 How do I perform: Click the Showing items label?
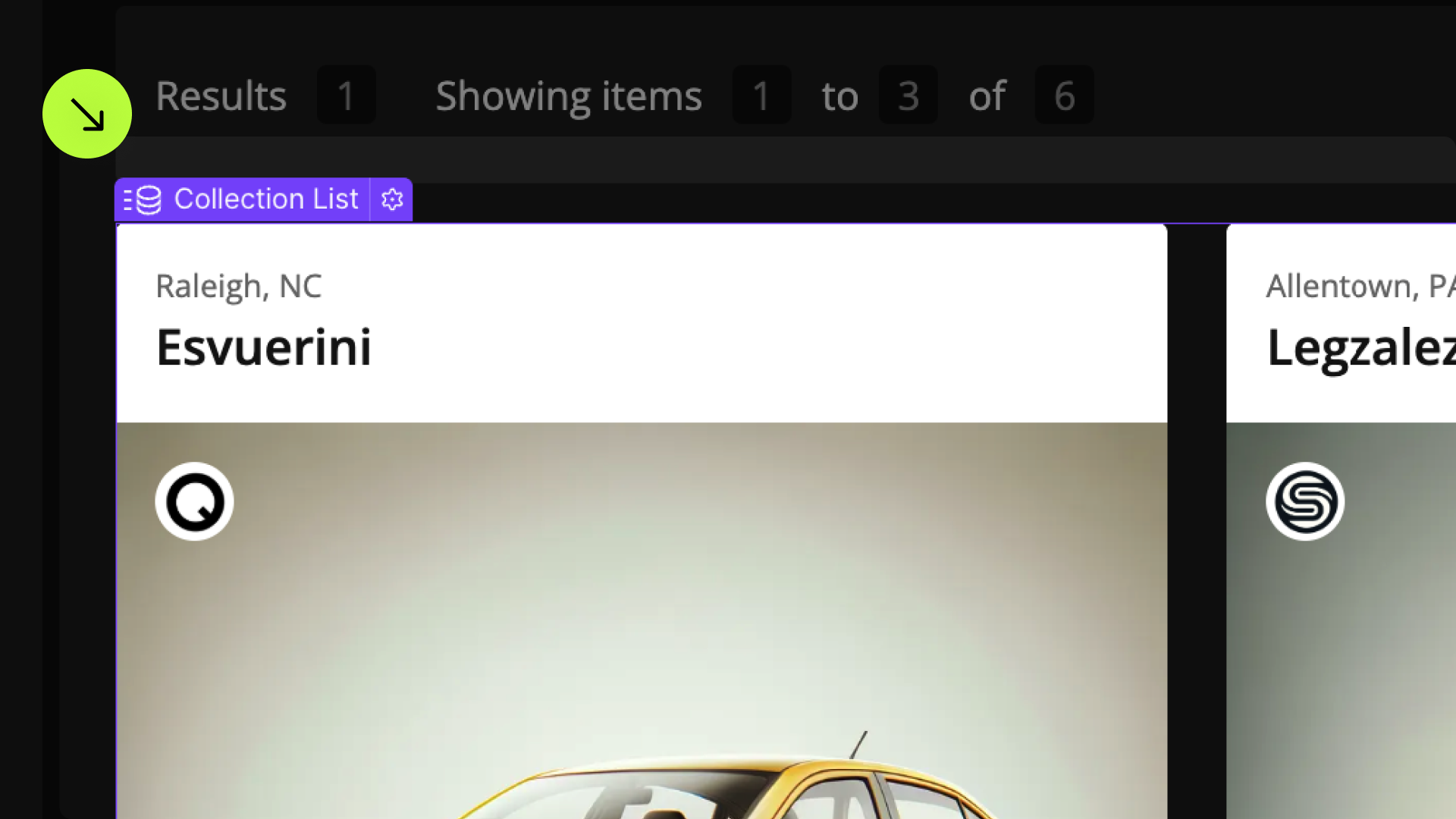coord(569,97)
